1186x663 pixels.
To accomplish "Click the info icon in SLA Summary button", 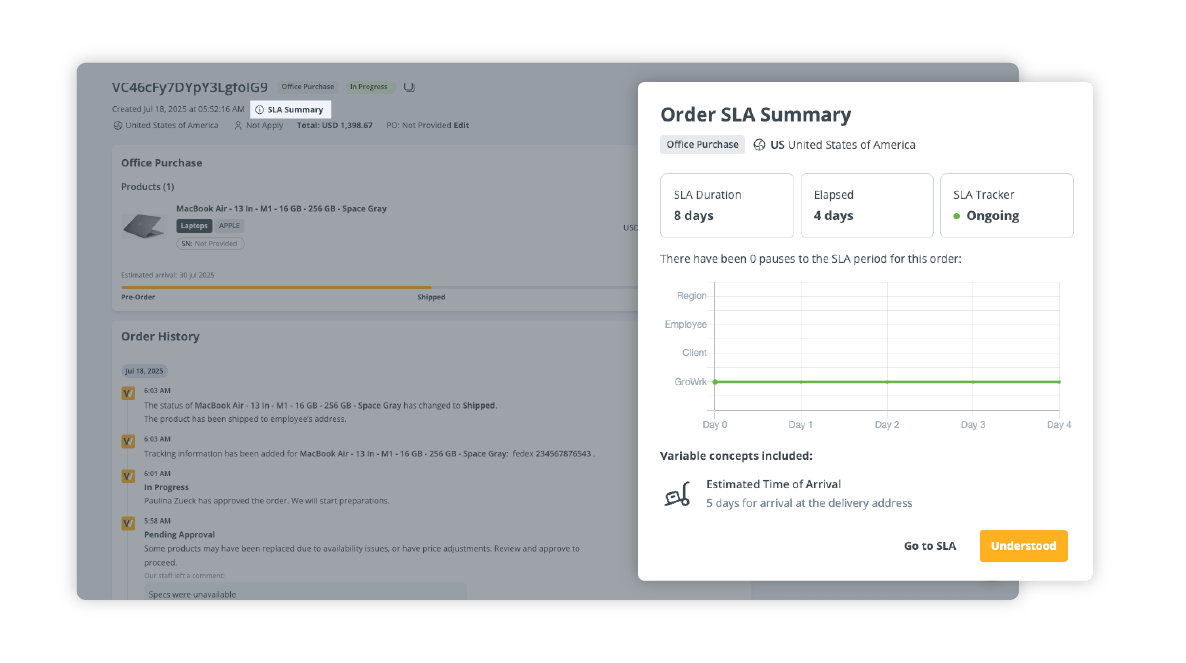I will (x=259, y=110).
